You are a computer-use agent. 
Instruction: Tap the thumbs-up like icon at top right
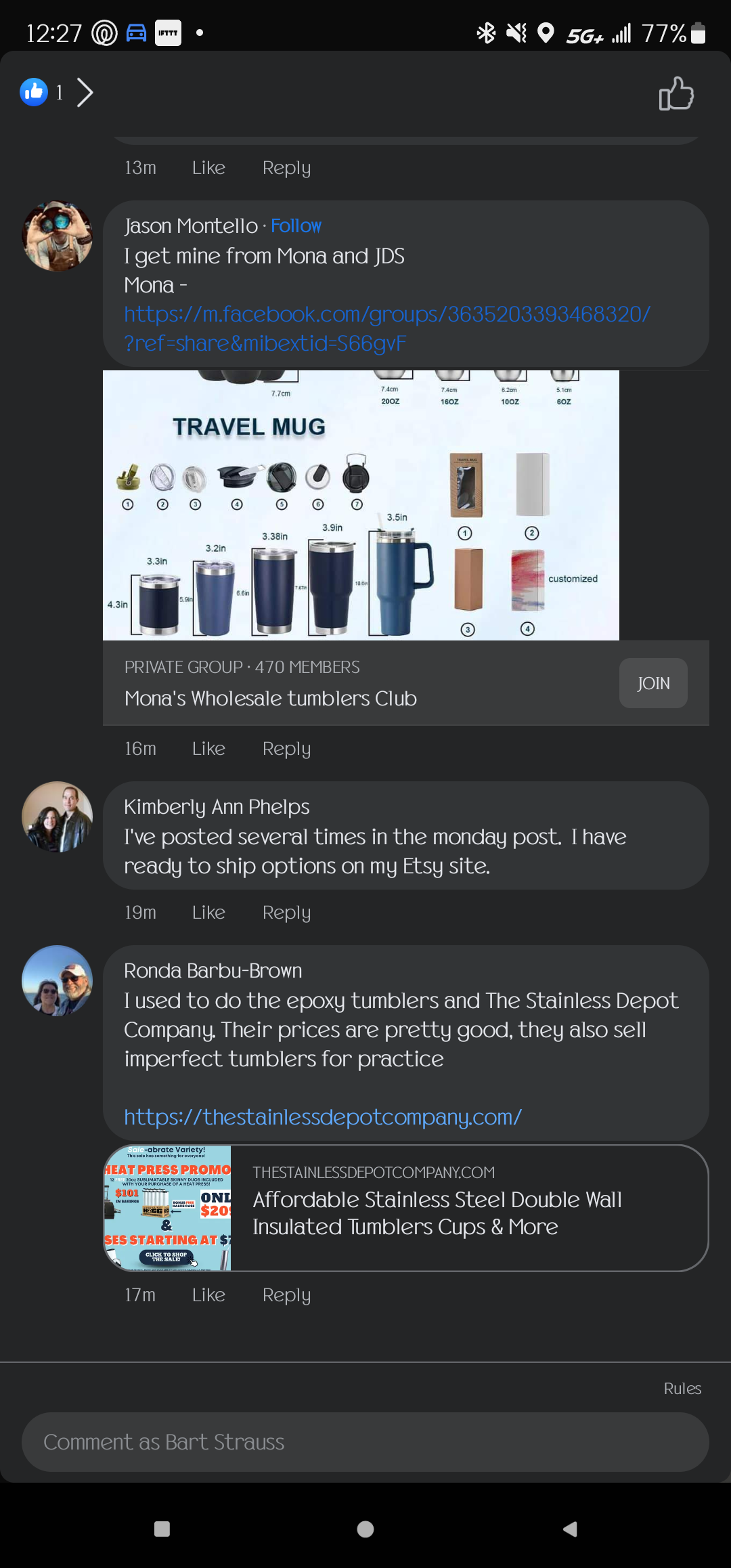point(676,93)
